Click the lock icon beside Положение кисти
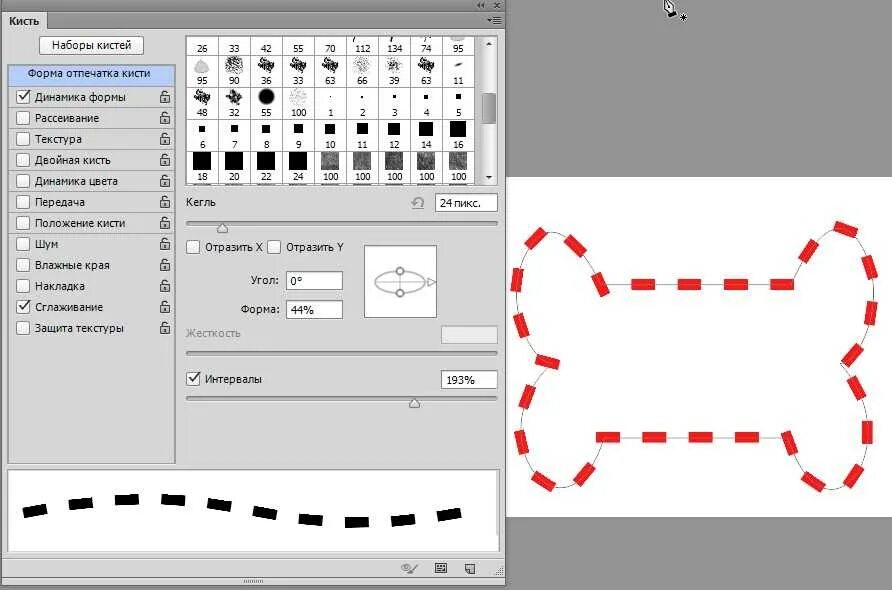 point(165,223)
